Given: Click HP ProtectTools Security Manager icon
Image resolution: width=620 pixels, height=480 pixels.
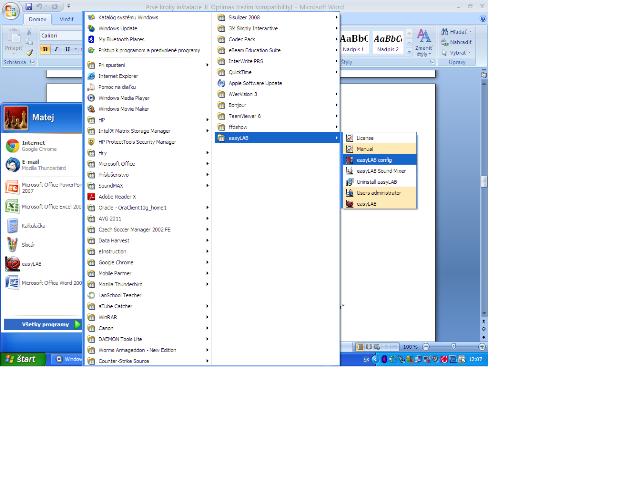Looking at the screenshot, I should coord(91,142).
